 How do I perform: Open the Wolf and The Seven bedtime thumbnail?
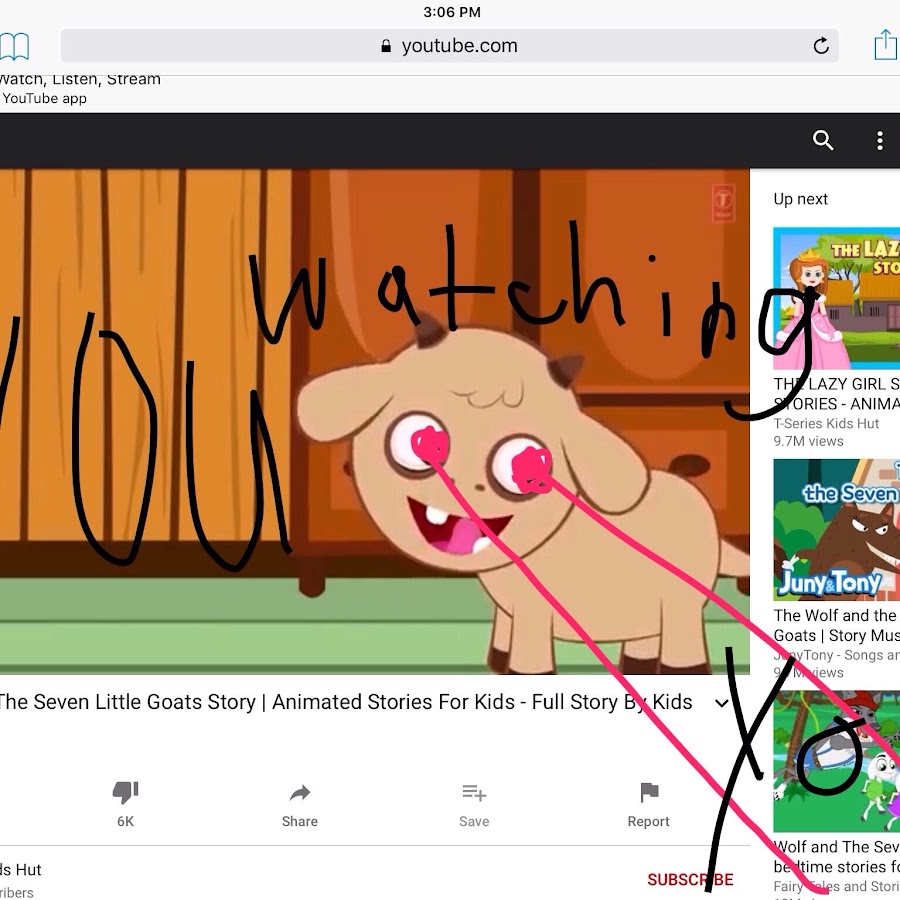pos(836,761)
